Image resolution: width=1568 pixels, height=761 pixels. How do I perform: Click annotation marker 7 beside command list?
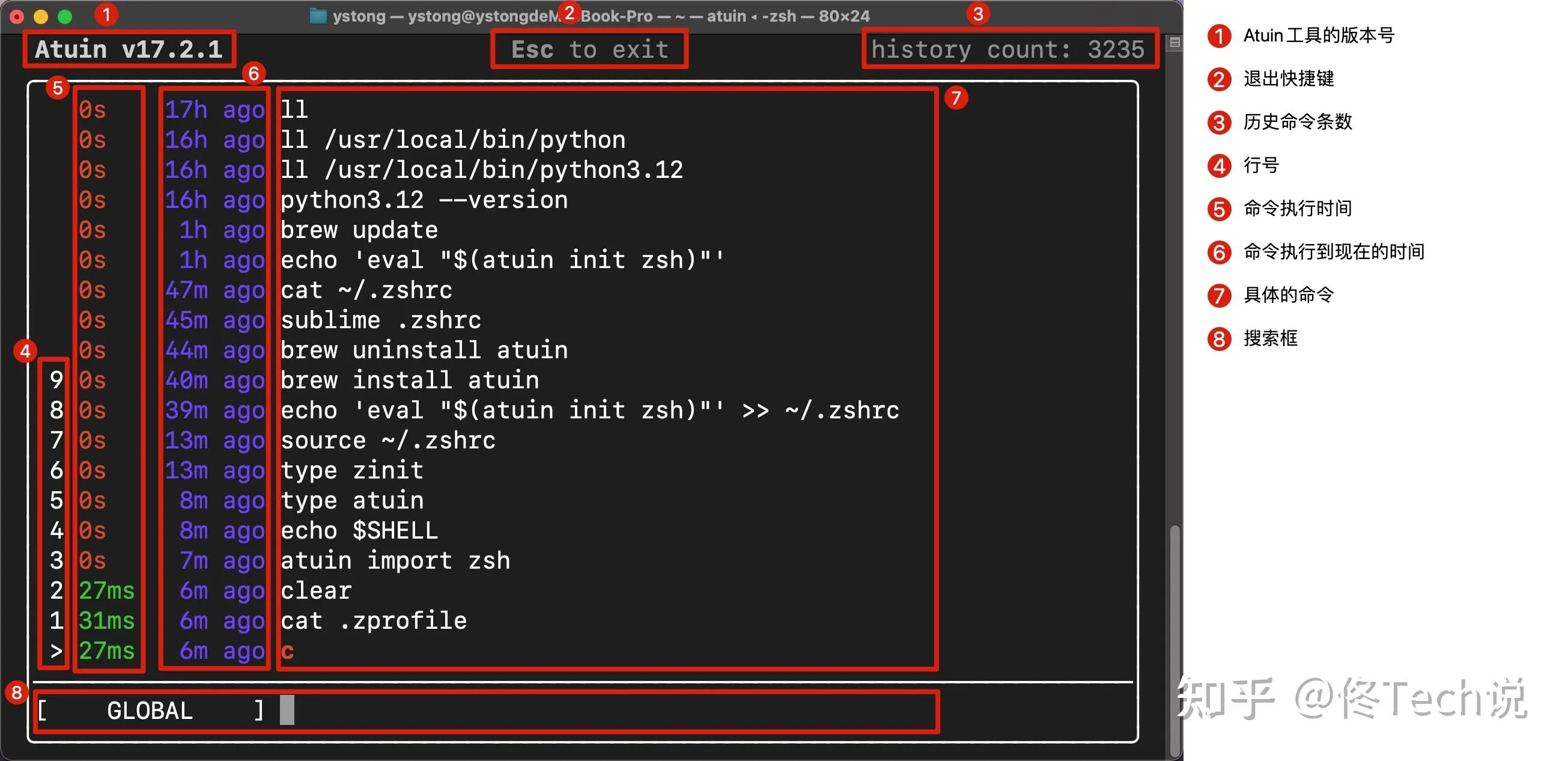(956, 97)
